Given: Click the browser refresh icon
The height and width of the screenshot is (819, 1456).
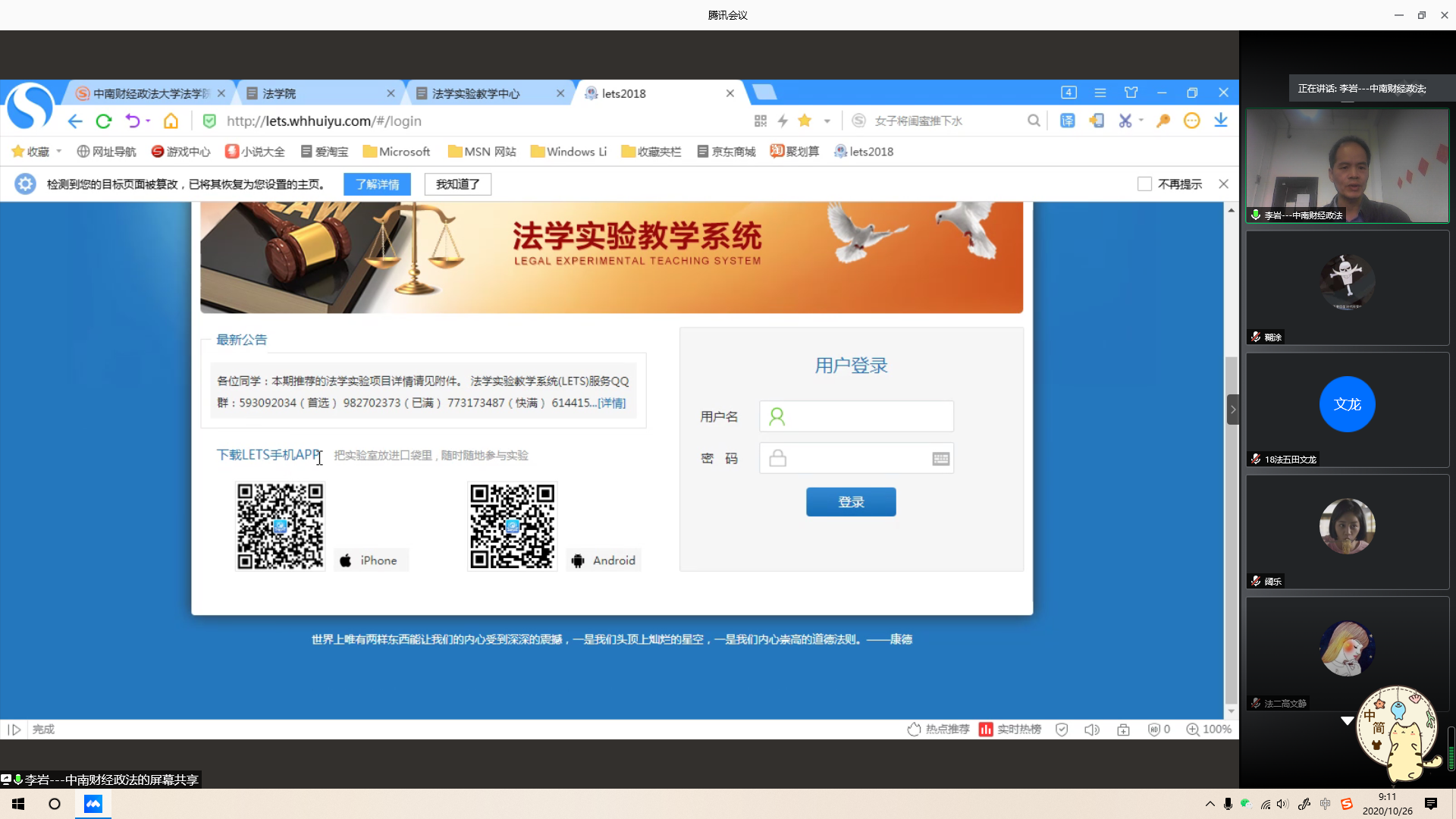Looking at the screenshot, I should [104, 121].
